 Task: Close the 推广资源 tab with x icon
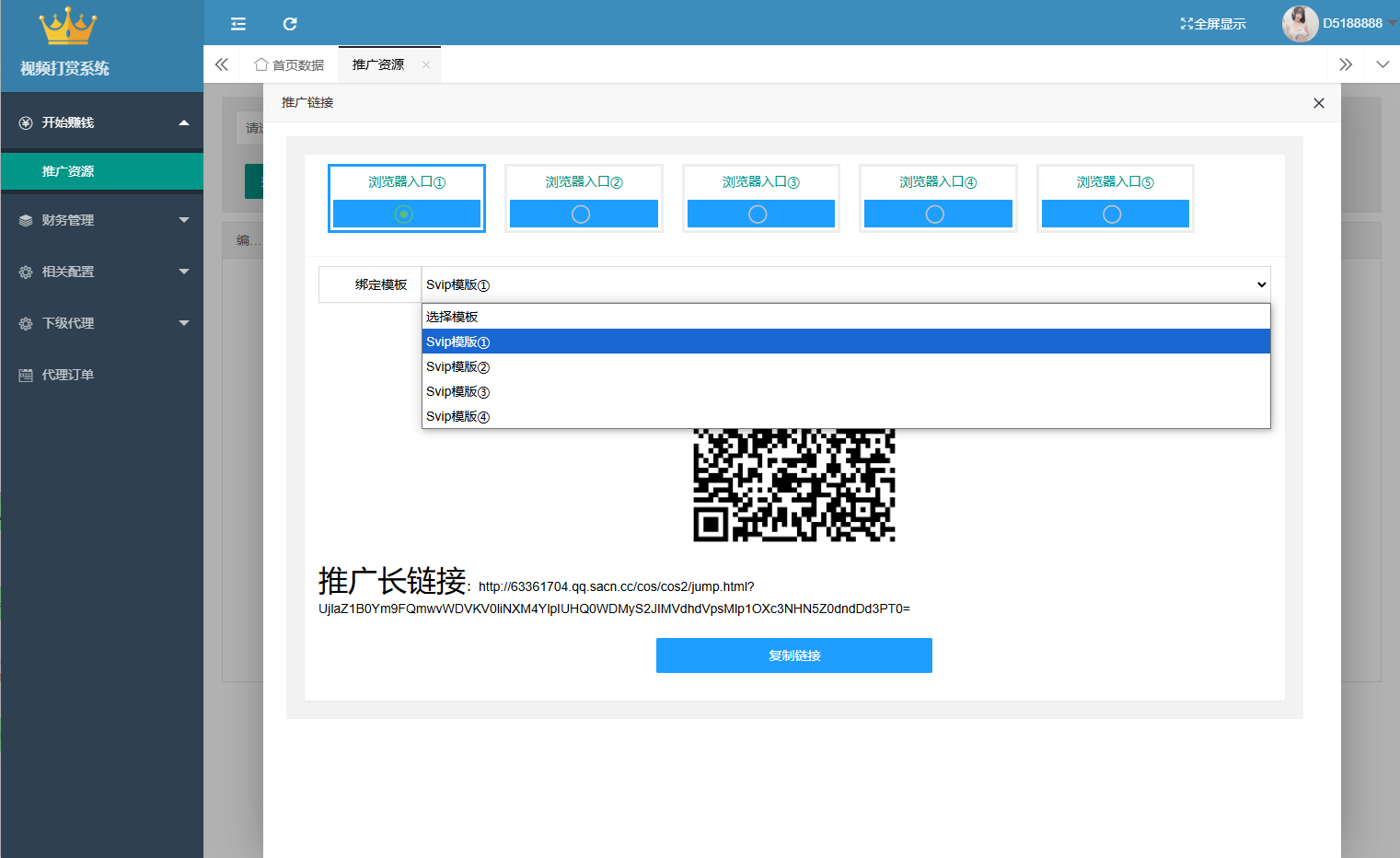426,64
